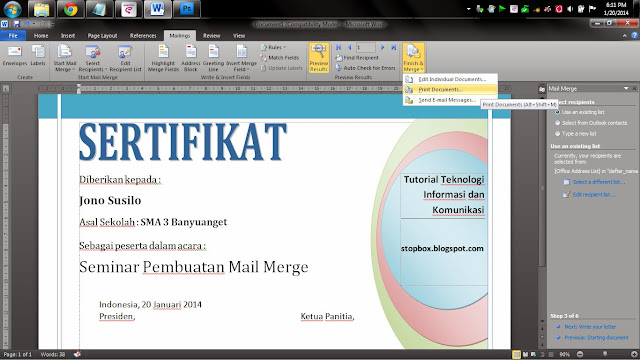Image resolution: width=640 pixels, height=360 pixels.
Task: Expand the Start Mail Merge menu
Action: tap(64, 58)
